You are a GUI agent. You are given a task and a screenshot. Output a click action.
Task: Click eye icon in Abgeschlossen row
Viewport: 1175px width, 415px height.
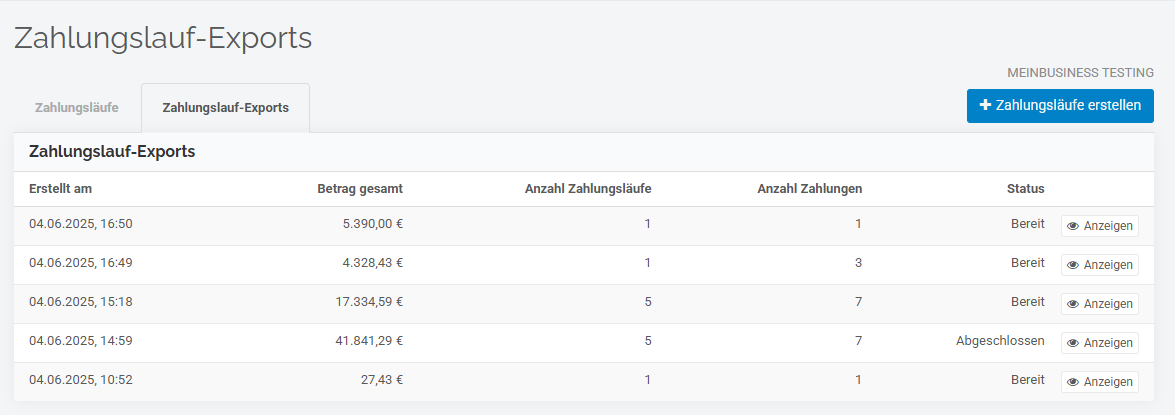1073,343
